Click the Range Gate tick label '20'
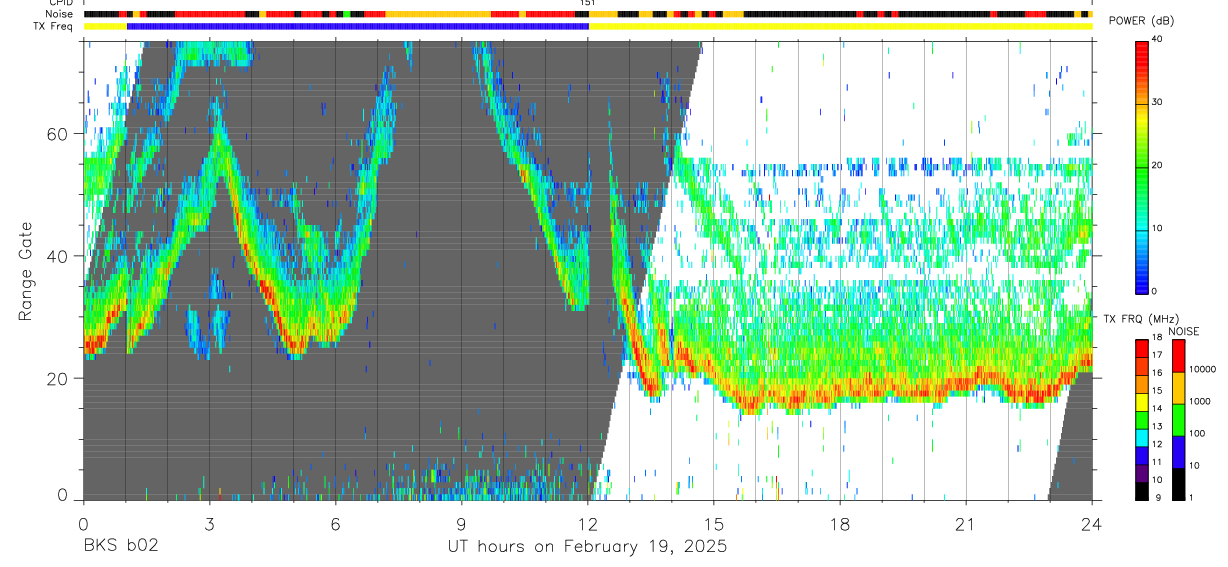Screen dimensions: 1228x567 pyautogui.click(x=57, y=378)
